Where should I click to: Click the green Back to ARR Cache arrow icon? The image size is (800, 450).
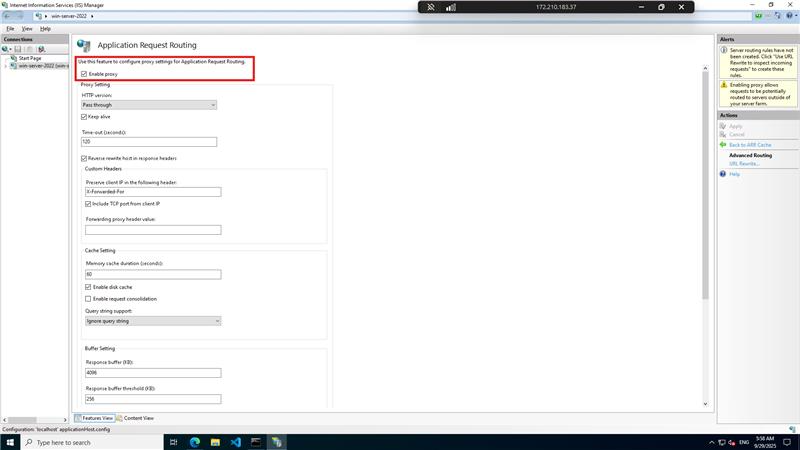point(723,145)
